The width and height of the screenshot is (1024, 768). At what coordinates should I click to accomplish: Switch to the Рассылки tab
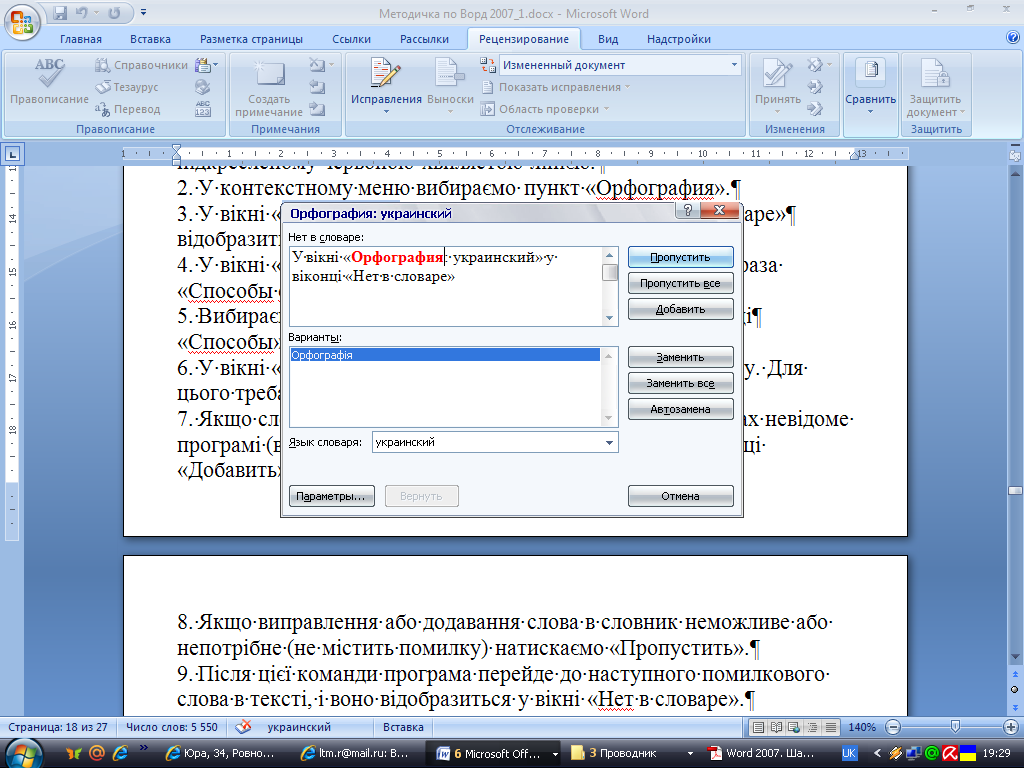point(424,39)
